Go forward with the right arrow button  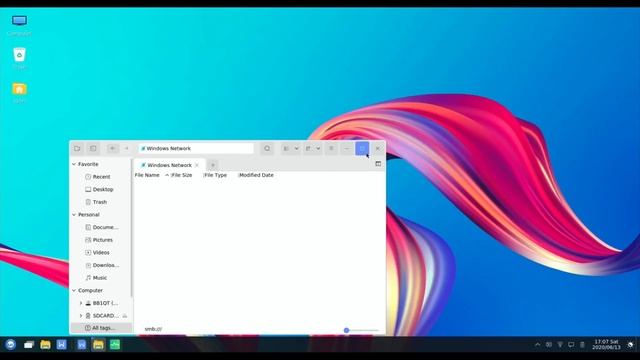click(127, 149)
